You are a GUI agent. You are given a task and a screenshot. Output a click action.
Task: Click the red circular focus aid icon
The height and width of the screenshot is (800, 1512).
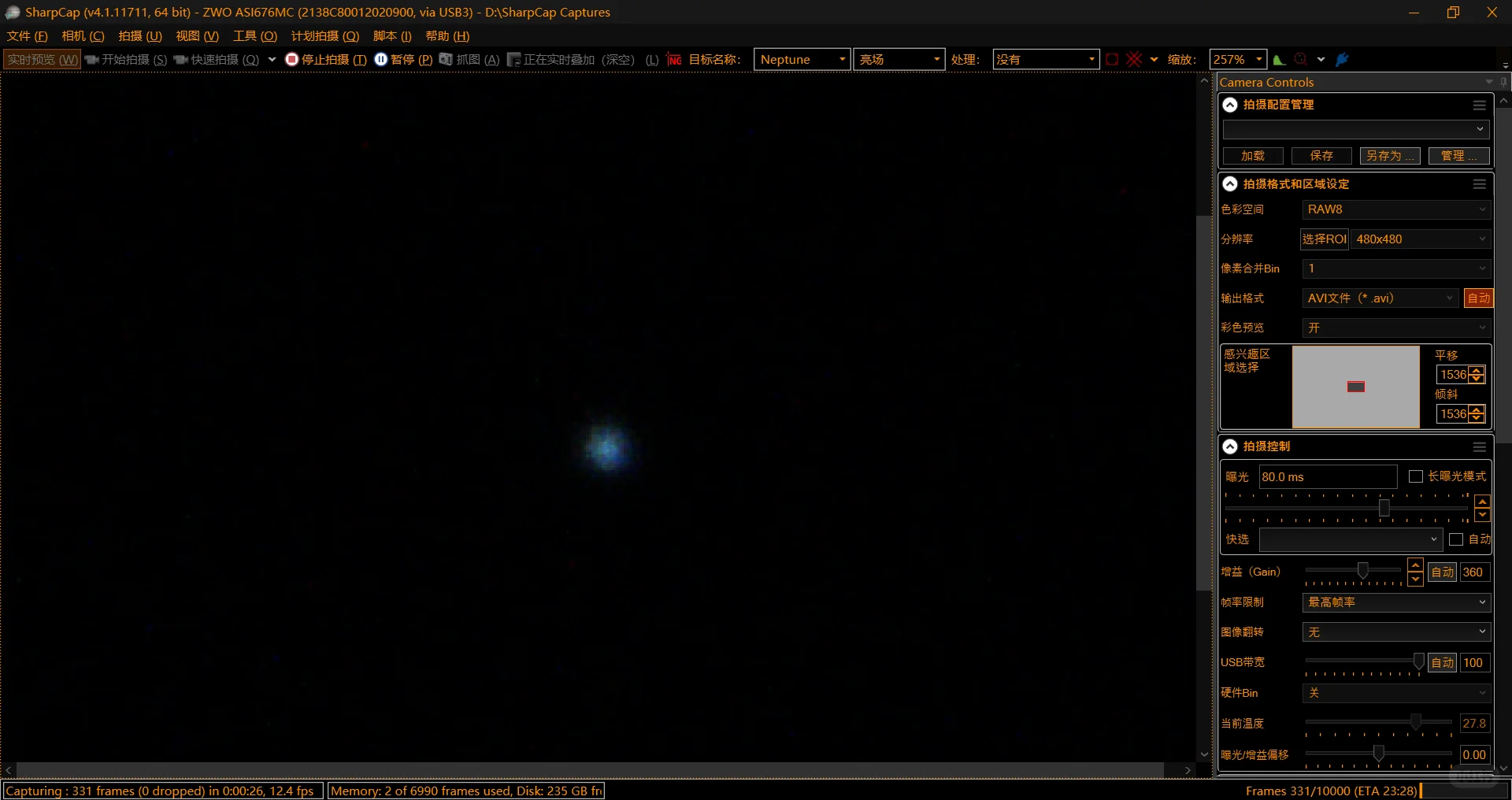click(x=1301, y=60)
